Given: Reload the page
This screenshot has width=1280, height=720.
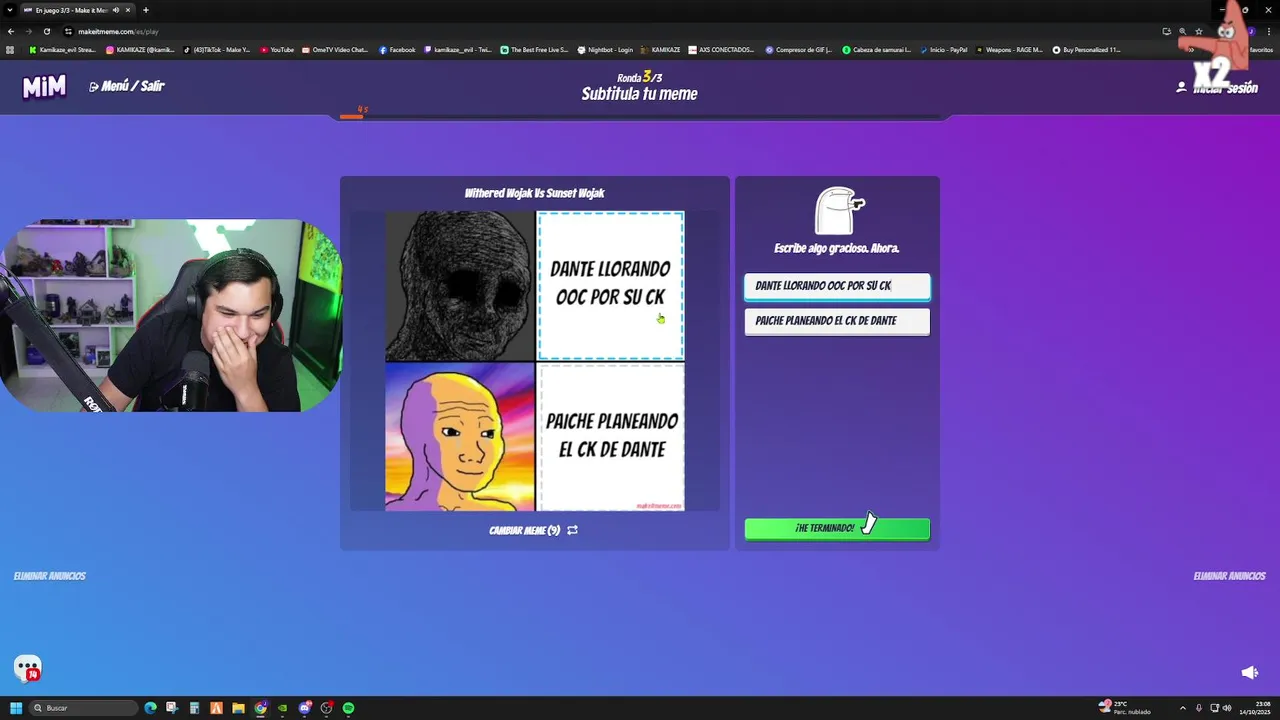Looking at the screenshot, I should click(46, 31).
